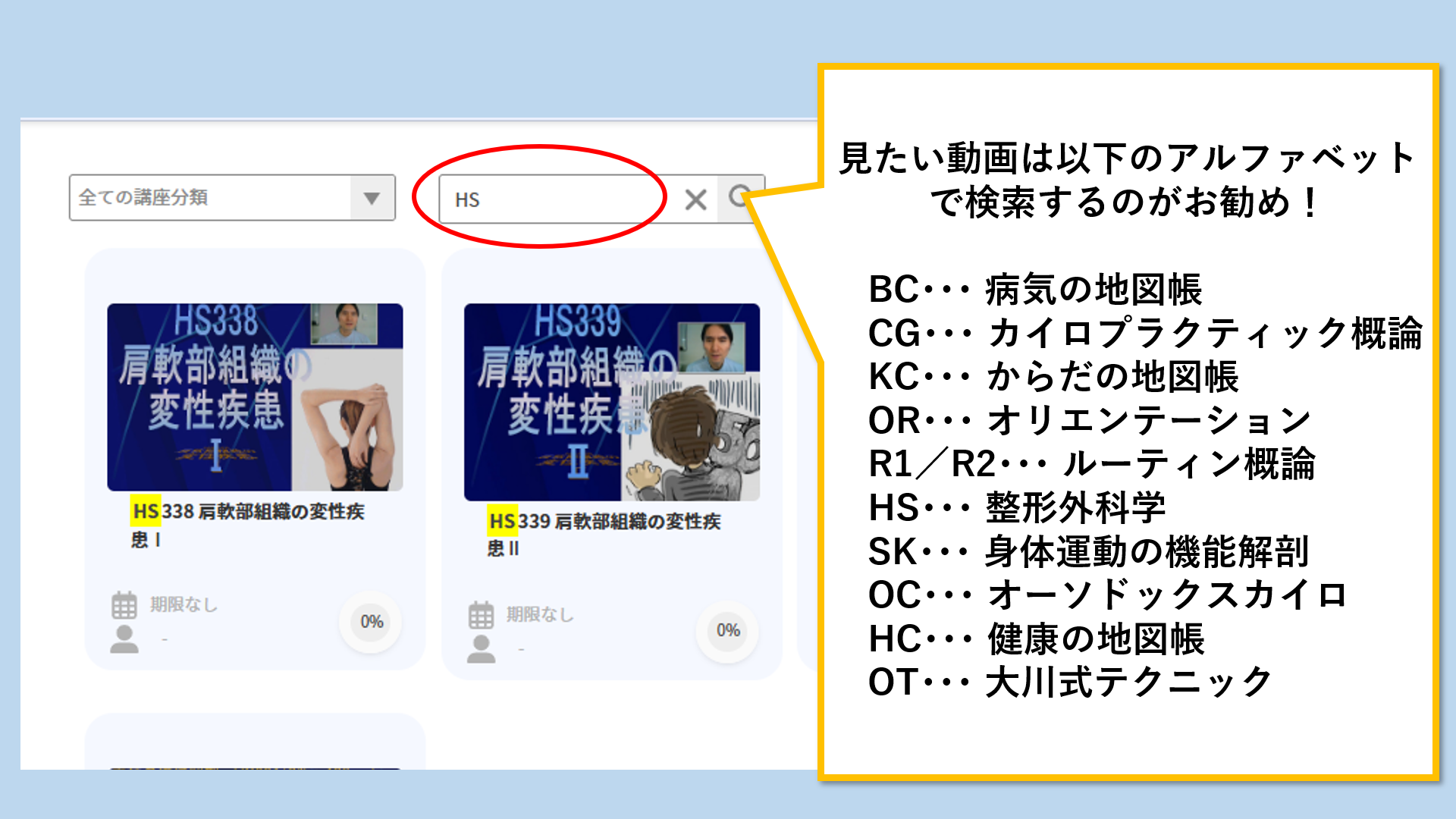Click the 0% progress circle on HS338
This screenshot has height=819, width=1456.
372,622
